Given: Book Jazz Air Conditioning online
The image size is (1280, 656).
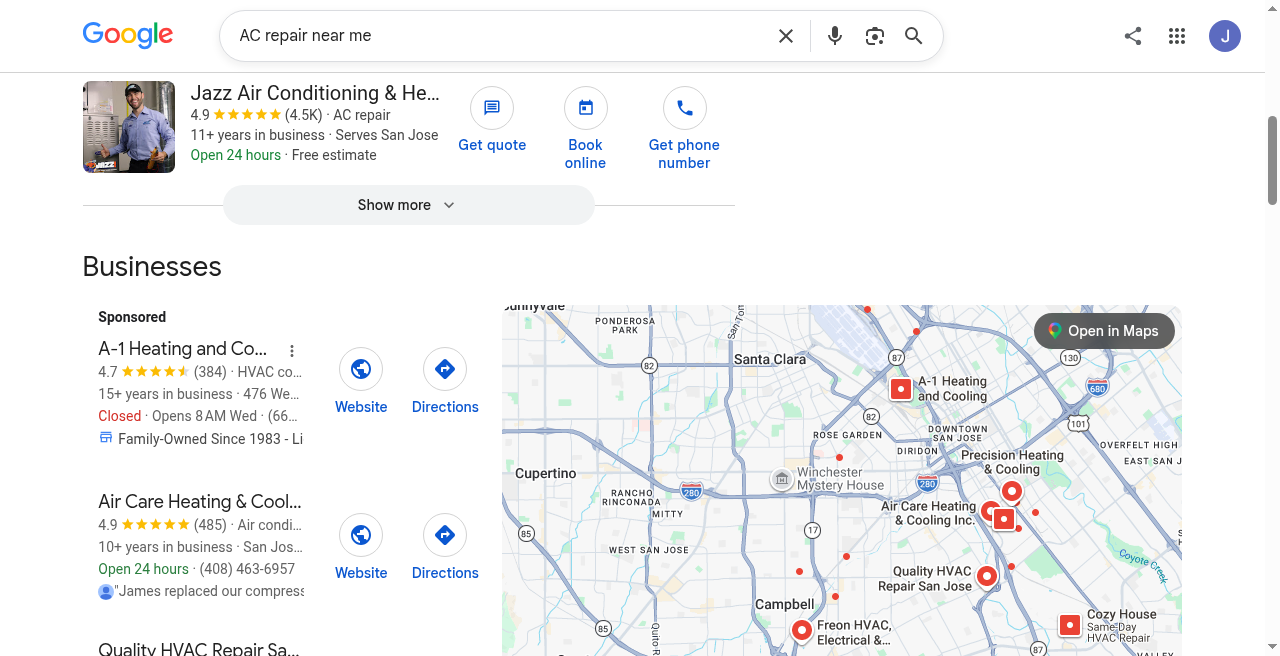Looking at the screenshot, I should tap(585, 129).
